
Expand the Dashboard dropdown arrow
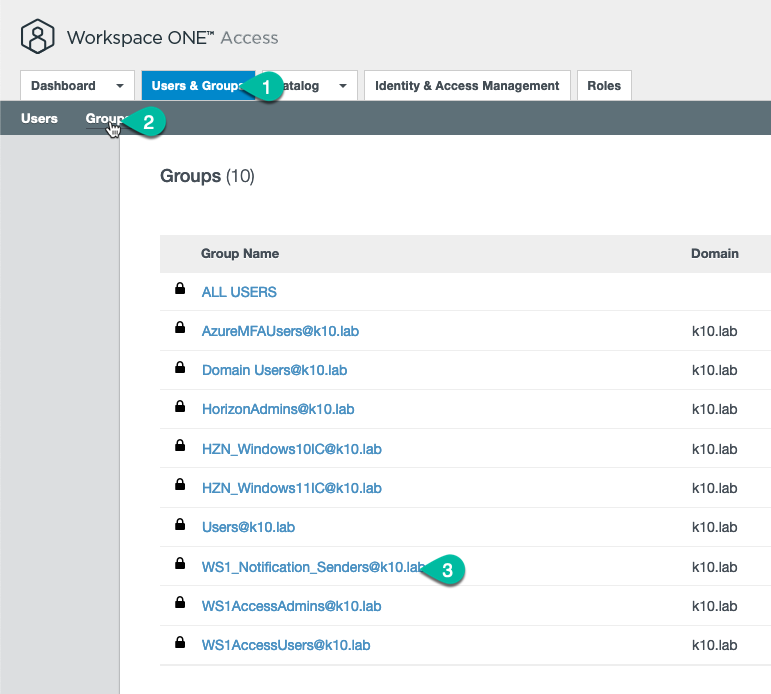click(x=119, y=86)
